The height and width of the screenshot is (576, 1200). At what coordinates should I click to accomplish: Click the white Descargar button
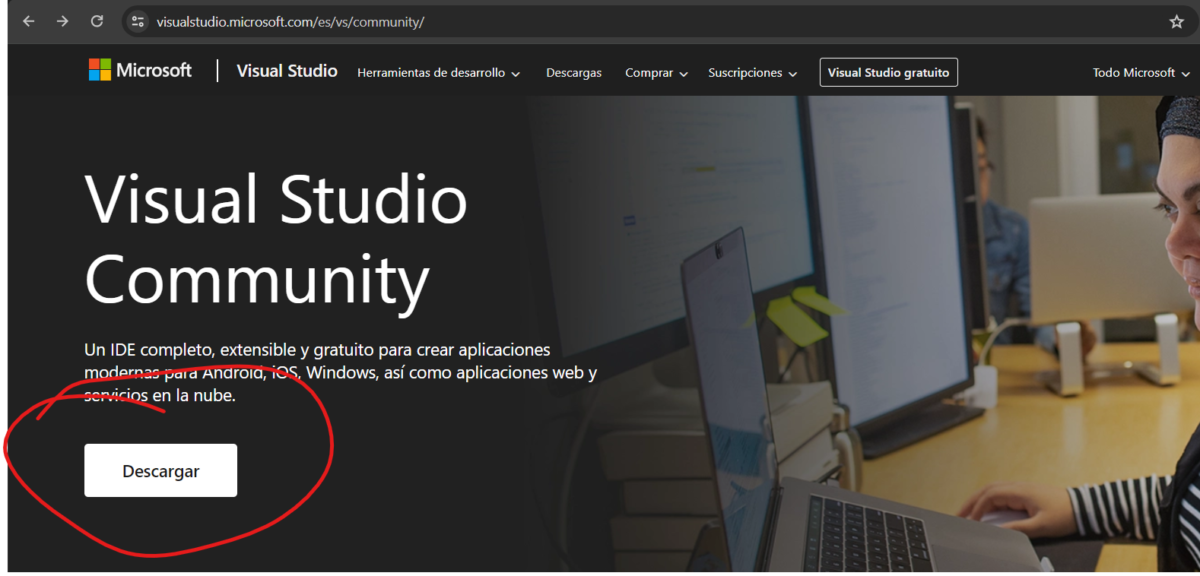(161, 470)
